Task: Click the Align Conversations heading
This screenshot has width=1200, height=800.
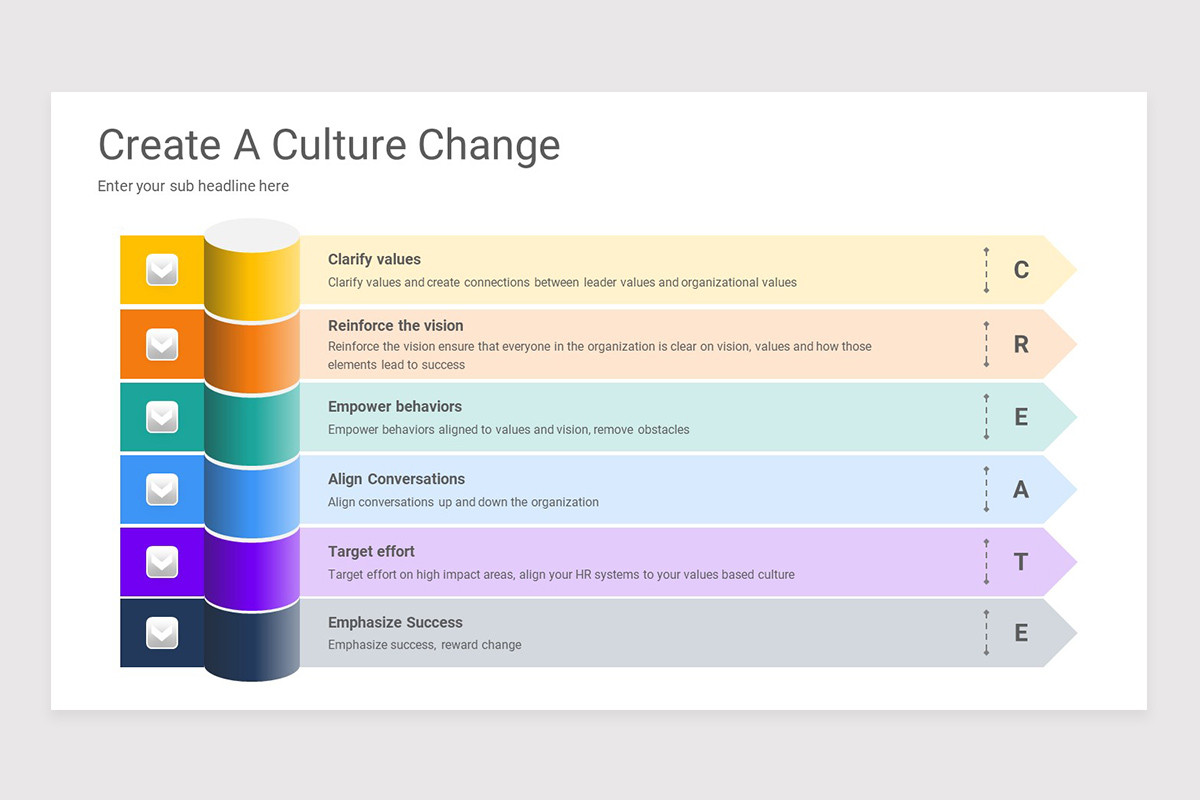Action: coord(396,479)
